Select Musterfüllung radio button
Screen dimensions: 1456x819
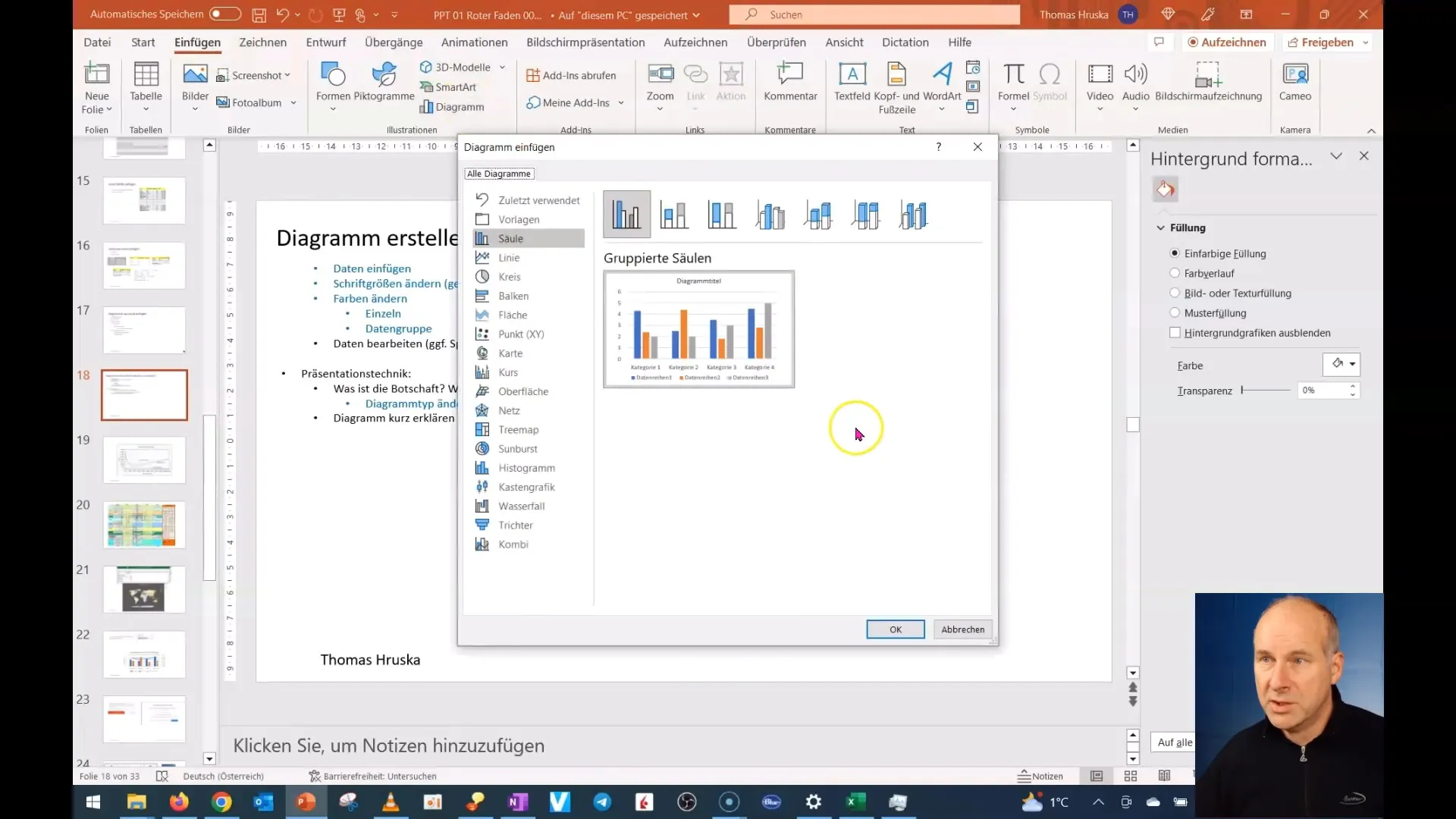point(1175,312)
